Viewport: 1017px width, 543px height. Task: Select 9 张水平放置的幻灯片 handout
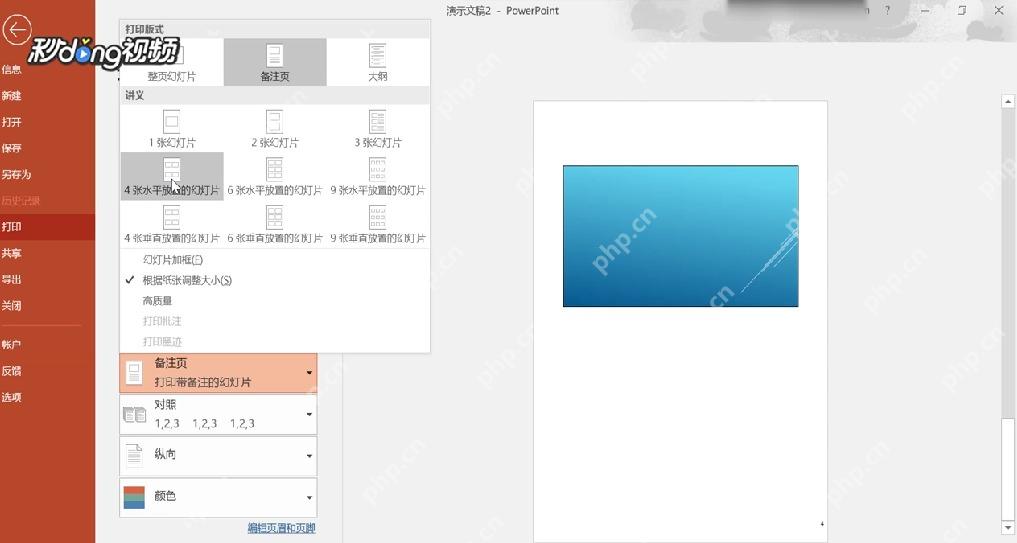coord(377,176)
